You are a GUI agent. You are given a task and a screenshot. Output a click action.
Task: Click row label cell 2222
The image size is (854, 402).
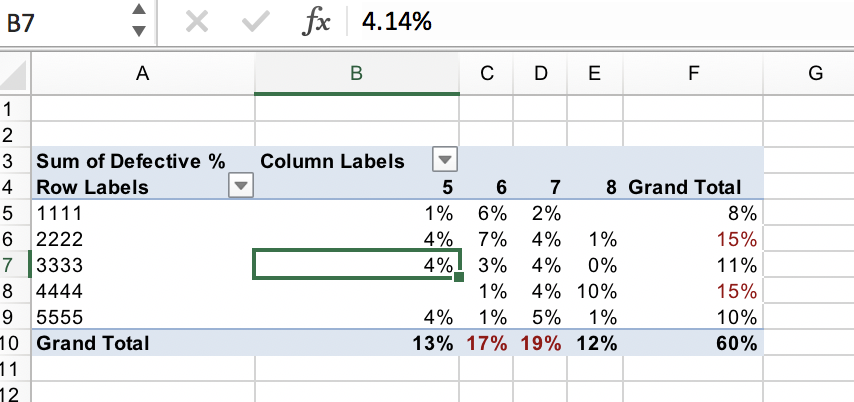pos(143,239)
